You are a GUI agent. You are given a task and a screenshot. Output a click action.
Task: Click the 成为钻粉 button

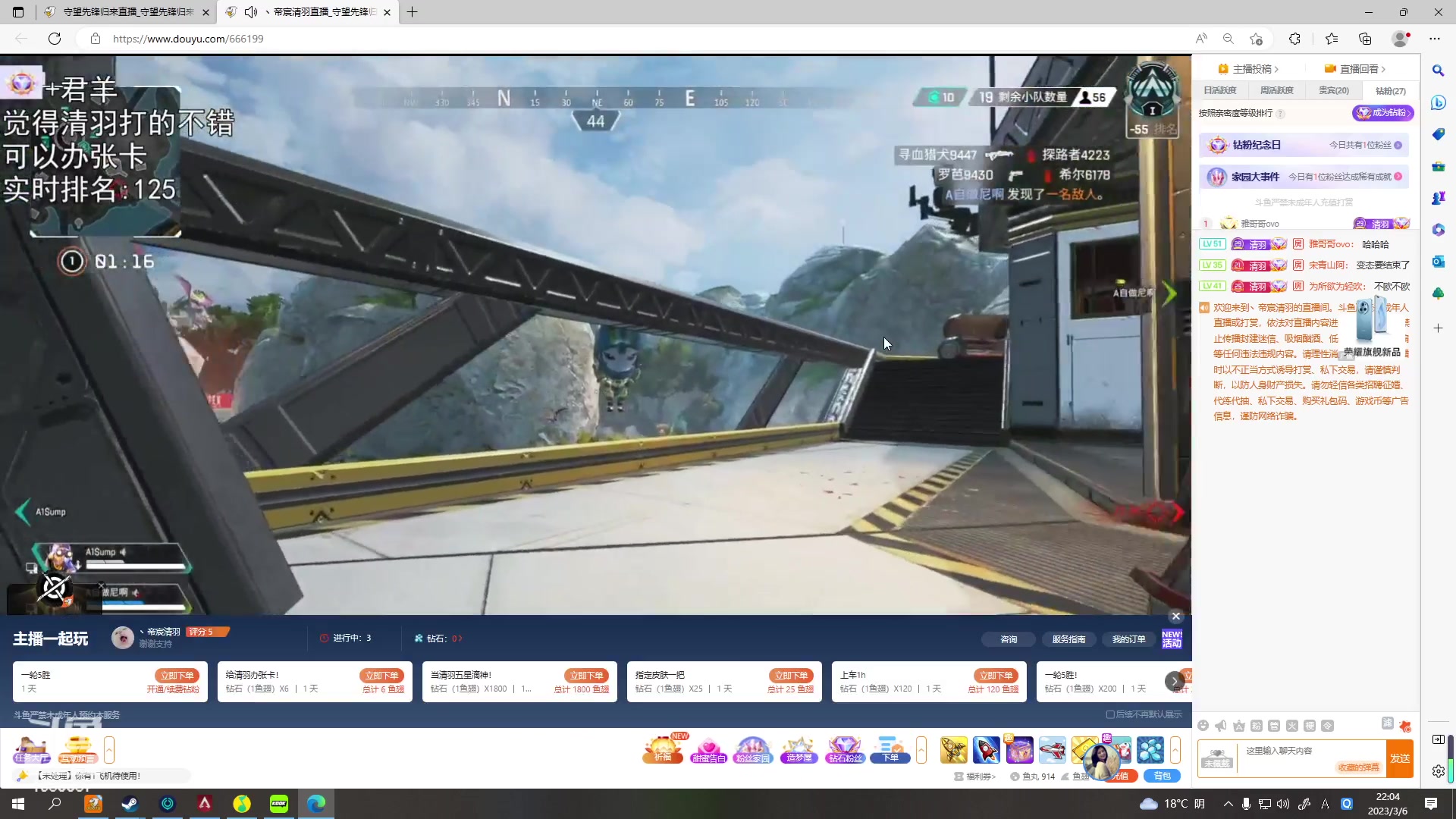click(1382, 113)
